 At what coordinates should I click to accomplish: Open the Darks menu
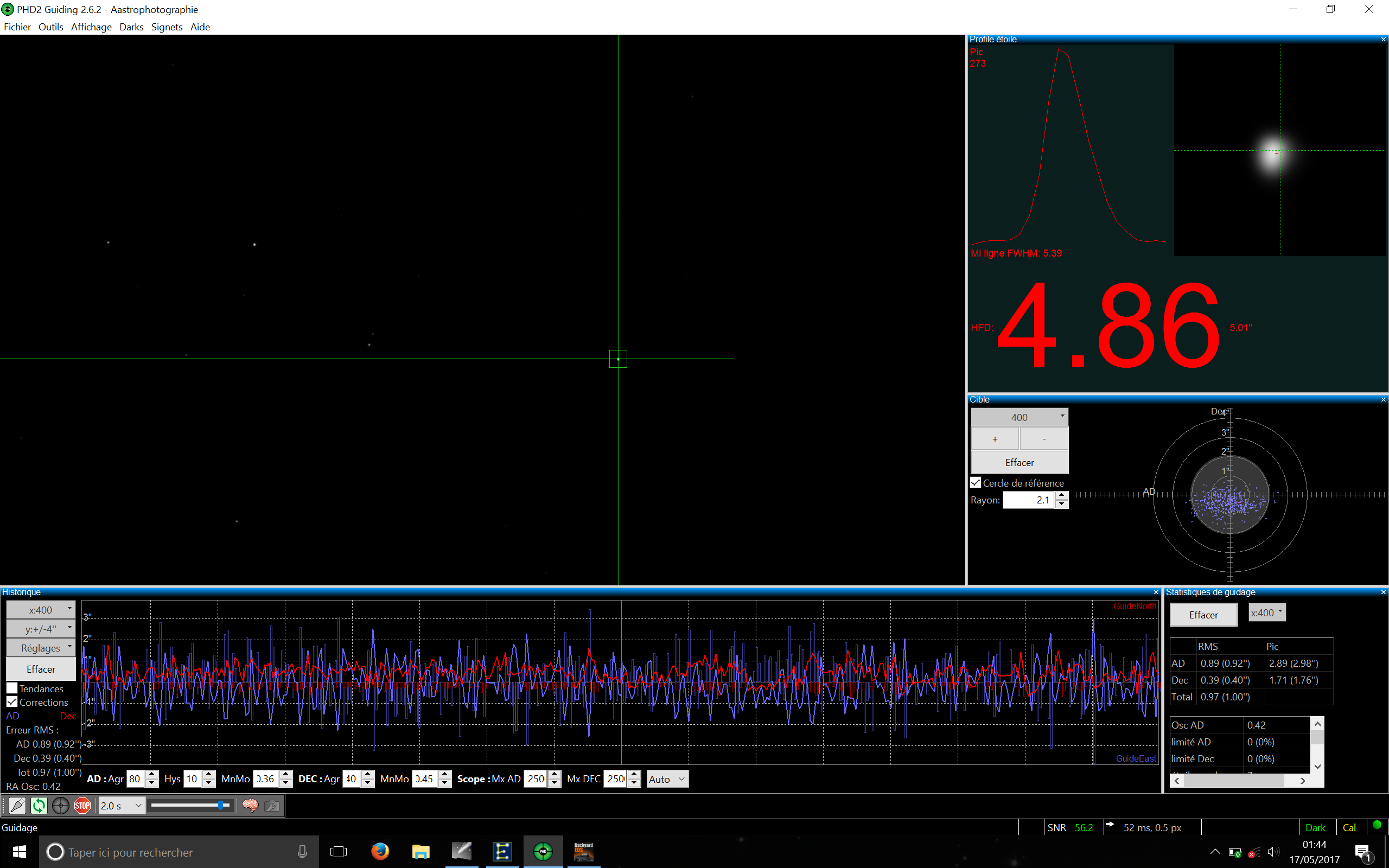pos(131,27)
